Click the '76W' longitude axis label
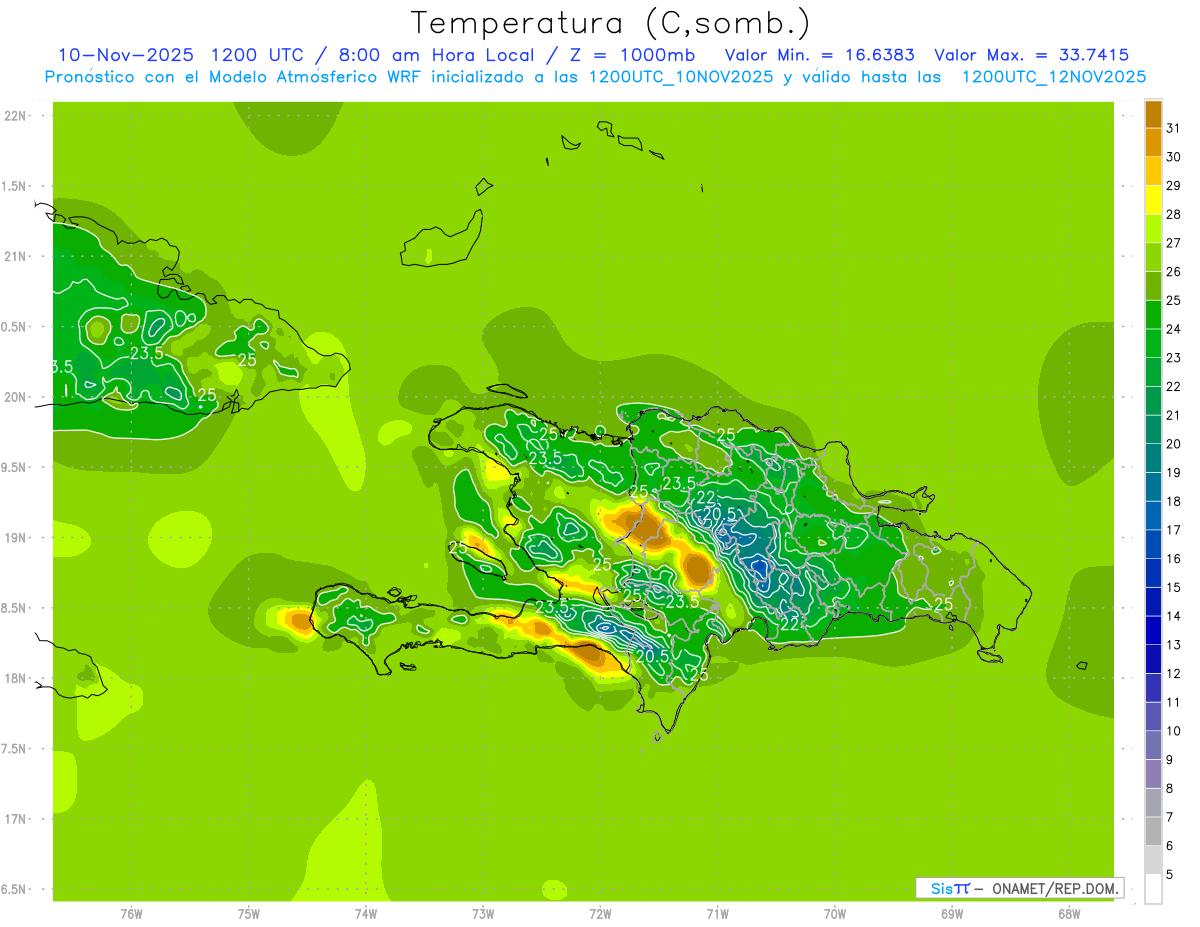 pos(131,914)
